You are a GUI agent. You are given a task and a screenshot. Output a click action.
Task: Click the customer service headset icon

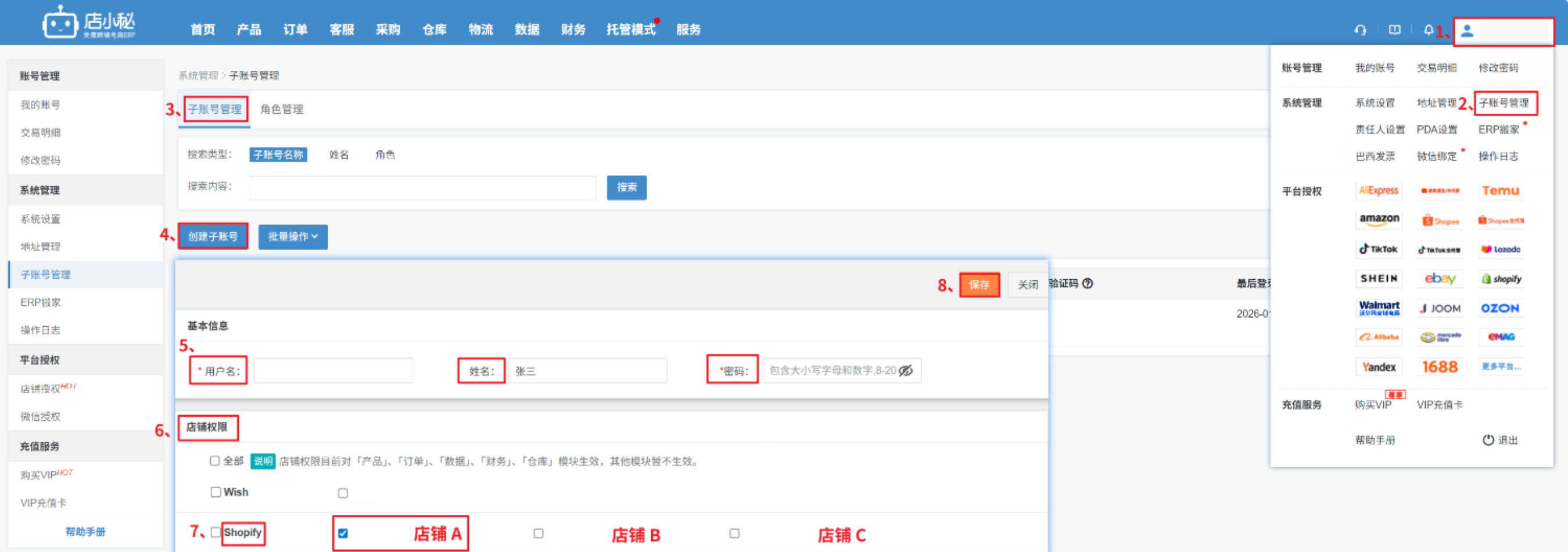pos(1360,30)
